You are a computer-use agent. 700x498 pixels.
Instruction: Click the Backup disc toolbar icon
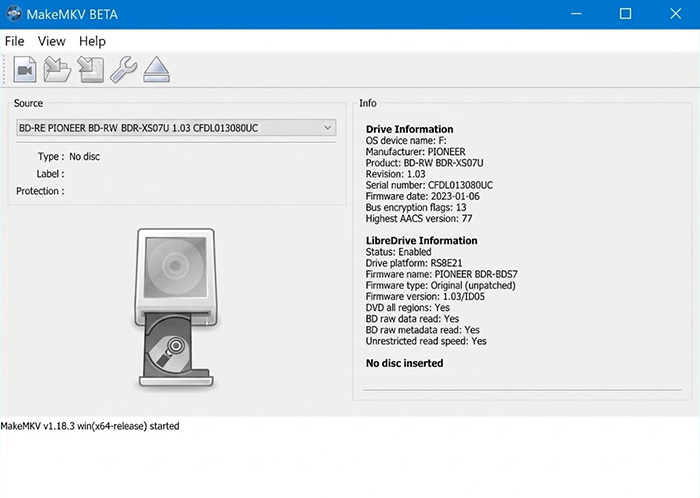click(x=91, y=69)
